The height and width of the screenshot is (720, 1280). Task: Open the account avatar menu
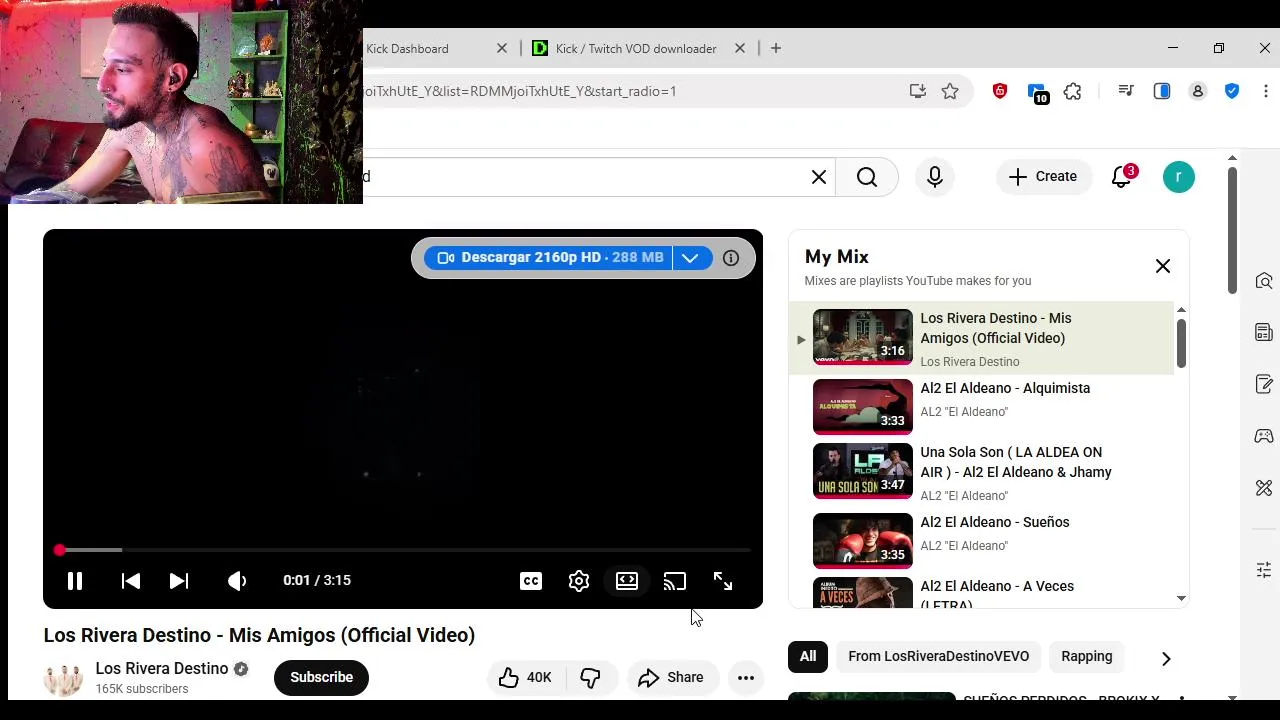point(1179,177)
